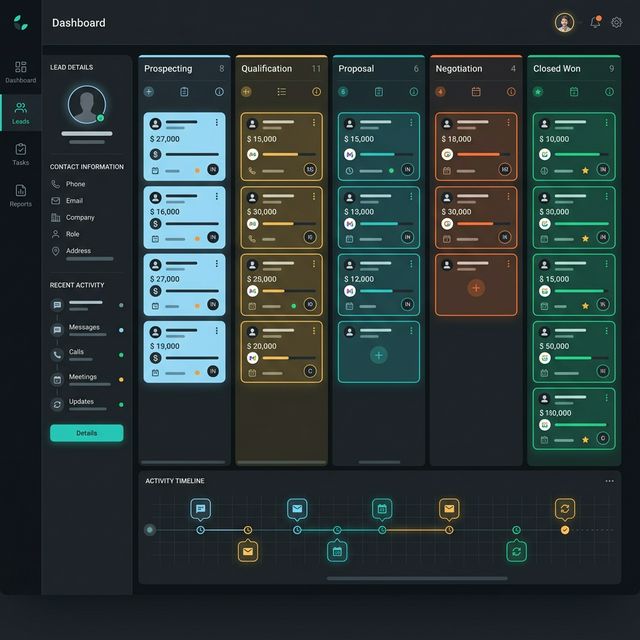Select Leads in the sidebar
The image size is (640, 640).
(x=20, y=113)
